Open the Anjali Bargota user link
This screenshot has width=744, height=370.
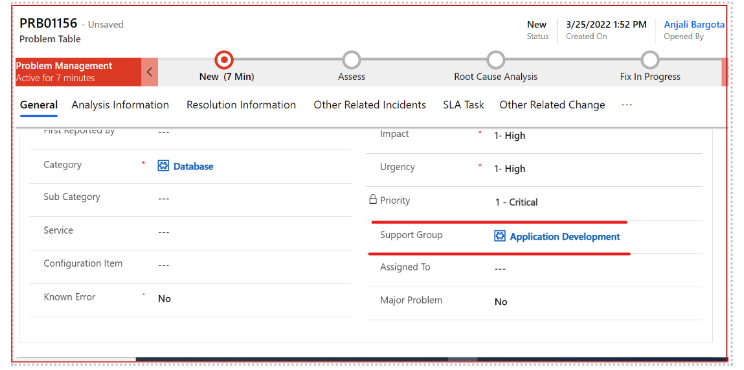point(694,25)
